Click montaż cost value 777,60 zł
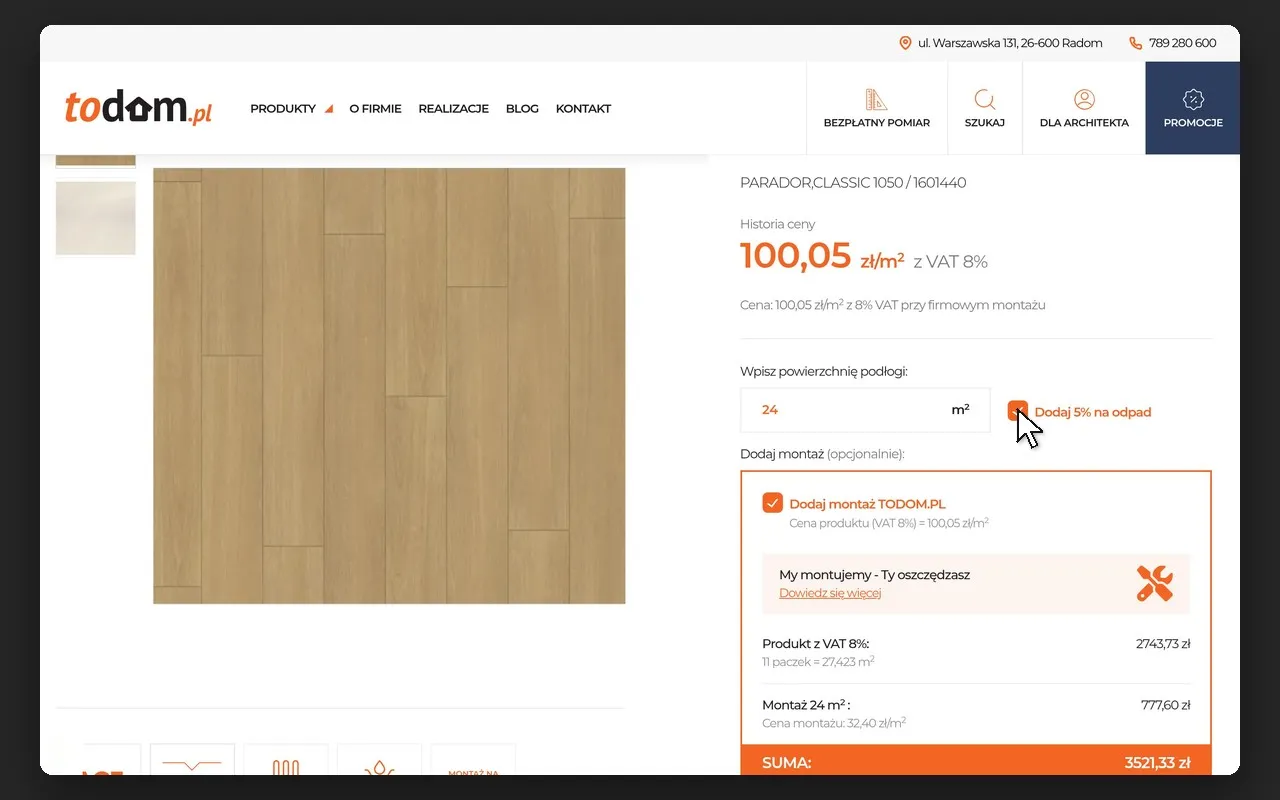 [1165, 705]
